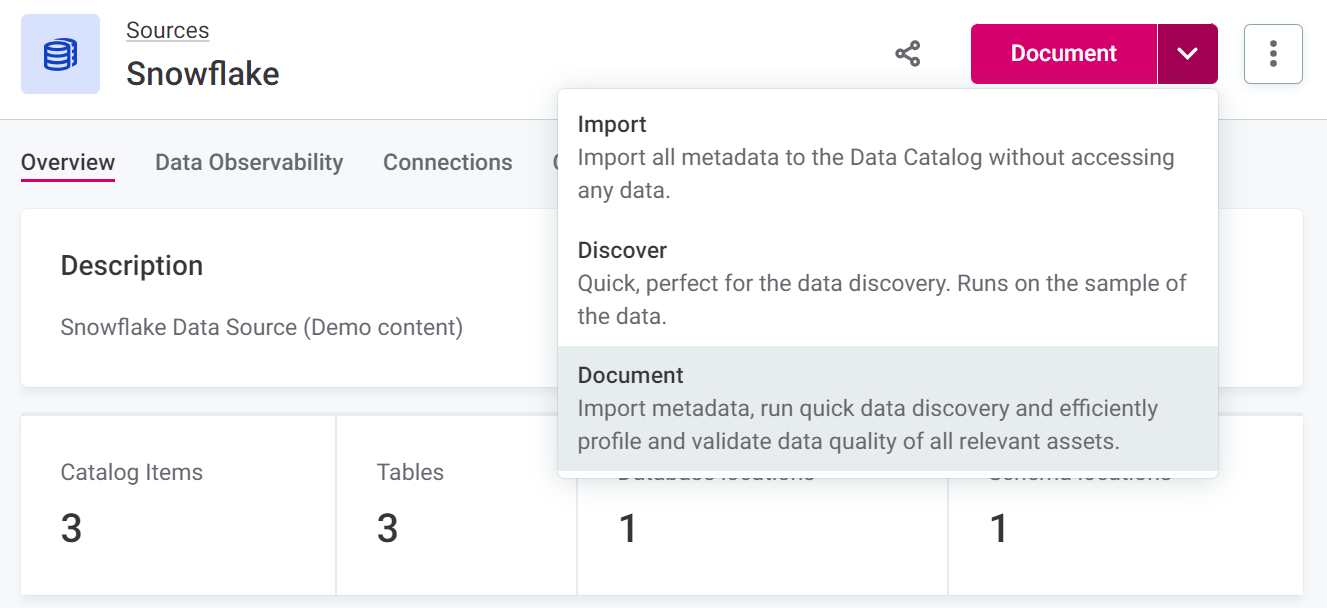The height and width of the screenshot is (608, 1327).
Task: Click the Catalog Items statistic card
Action: pyautogui.click(x=178, y=505)
